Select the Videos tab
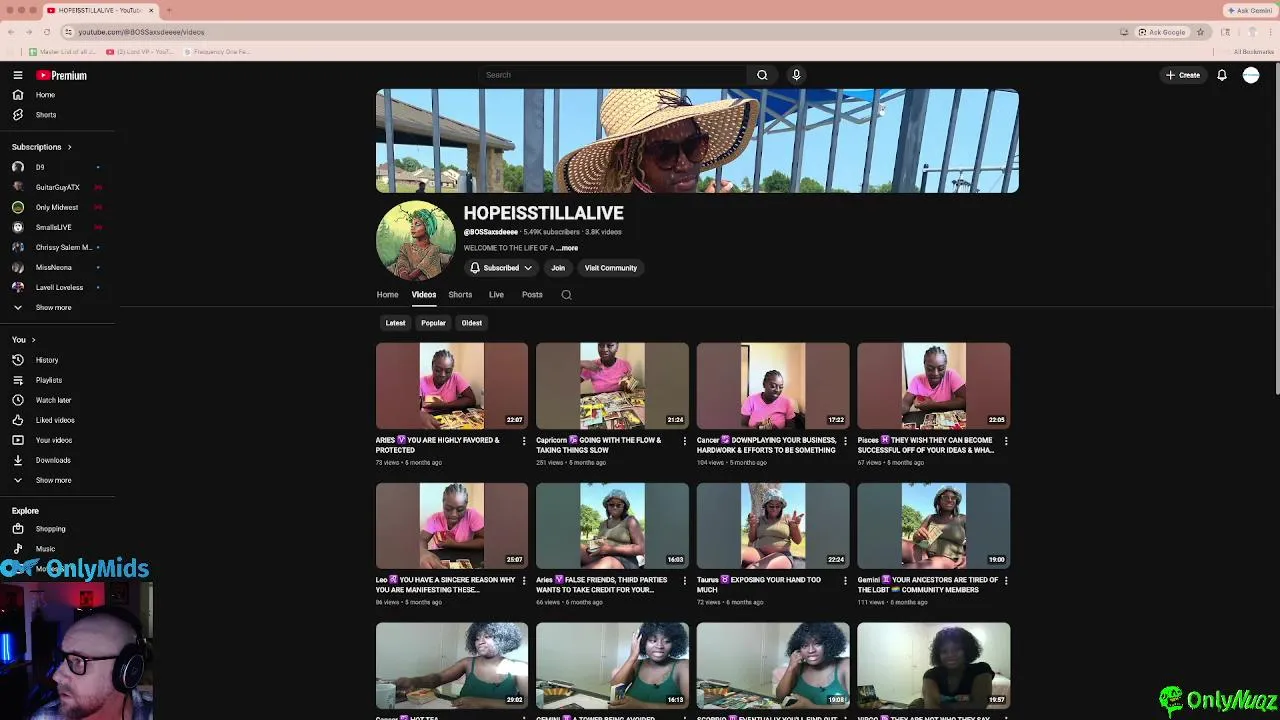Screen dimensions: 1280x720 424,295
